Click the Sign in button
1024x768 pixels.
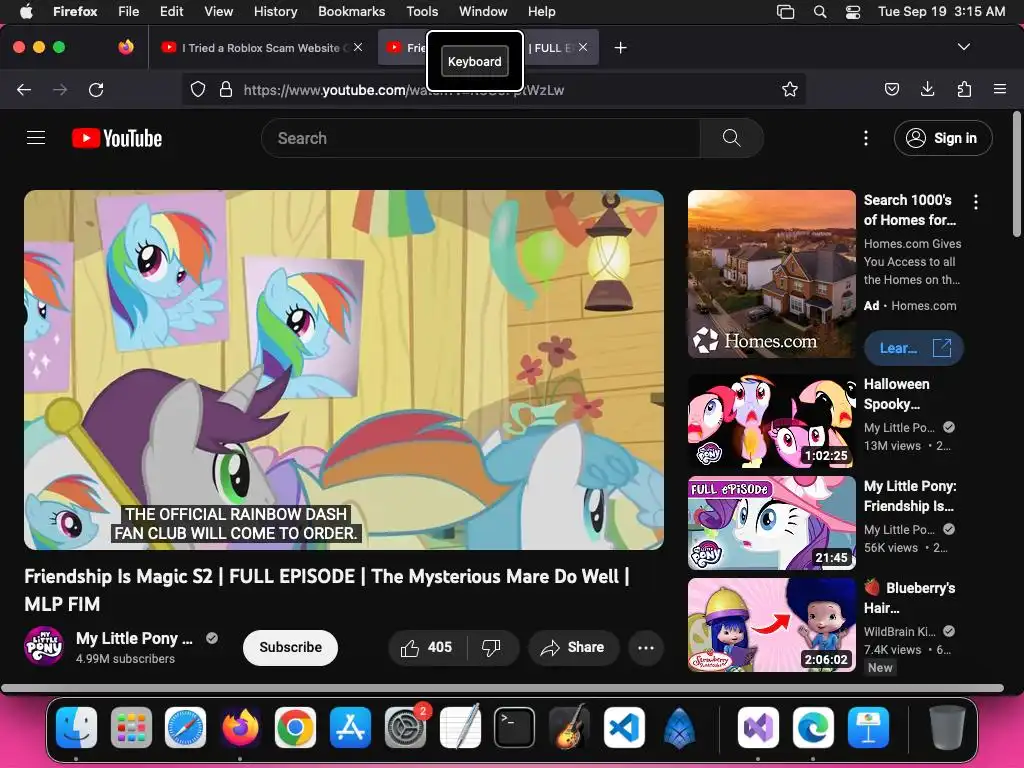[943, 138]
